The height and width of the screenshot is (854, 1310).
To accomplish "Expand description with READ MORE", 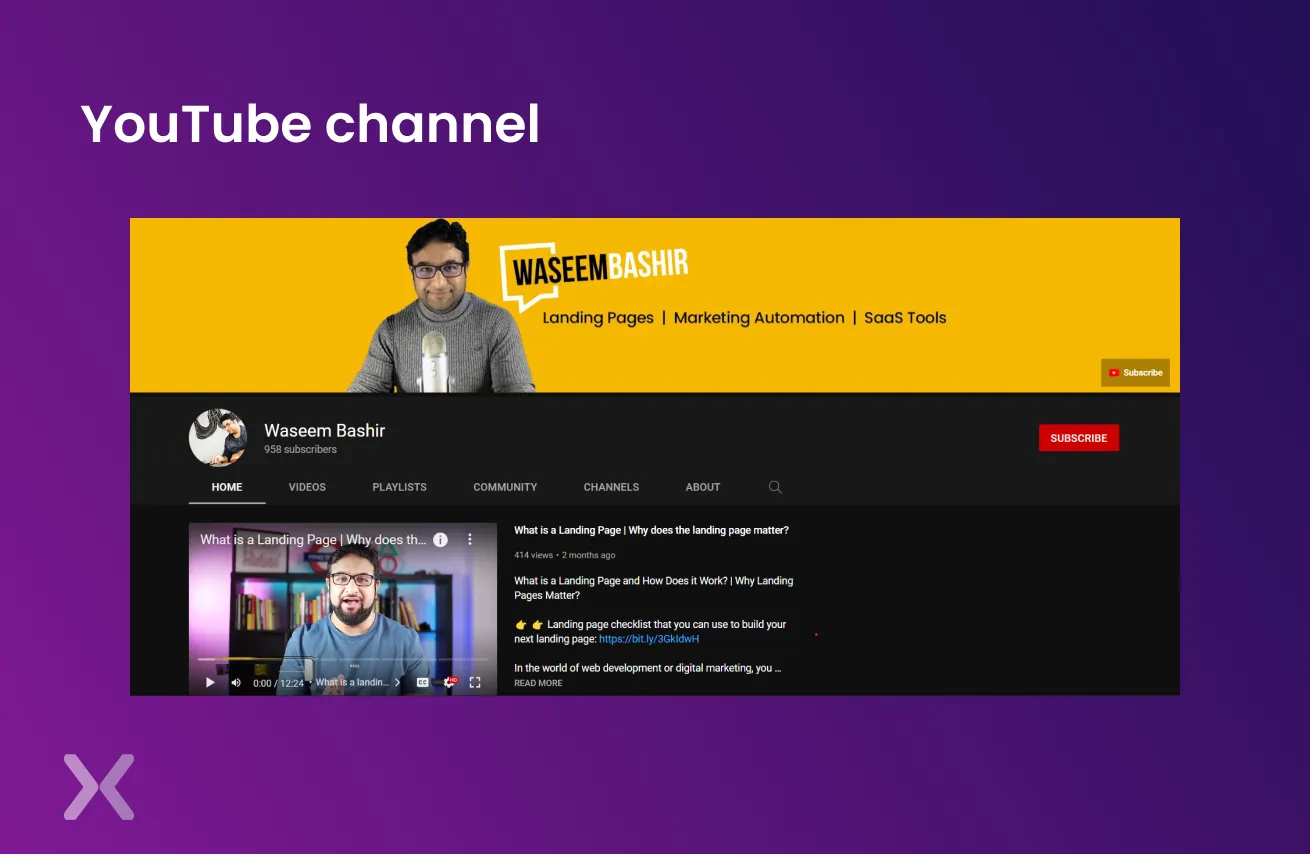I will (538, 683).
